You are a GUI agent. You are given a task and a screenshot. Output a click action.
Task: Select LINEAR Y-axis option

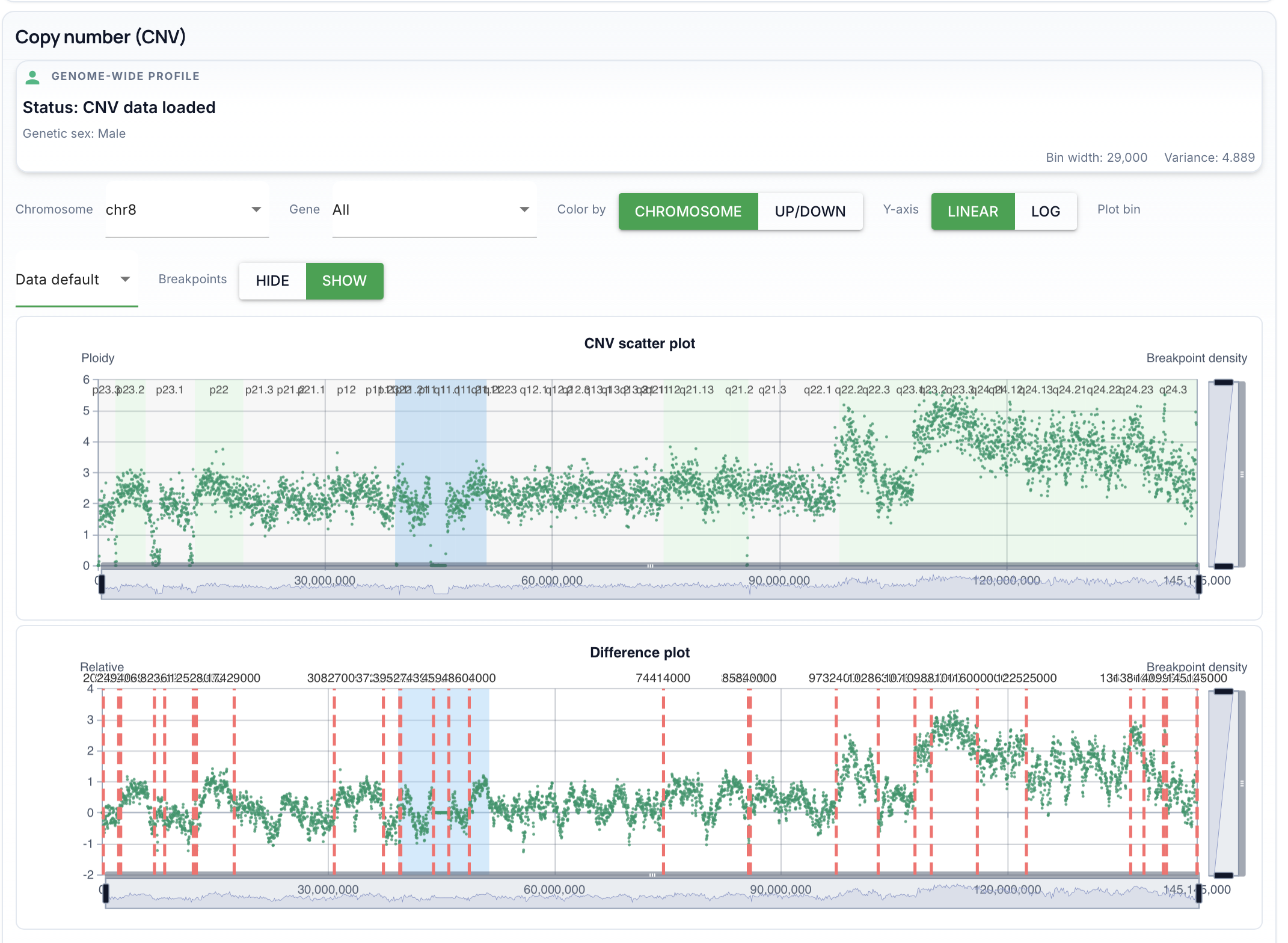coord(972,212)
